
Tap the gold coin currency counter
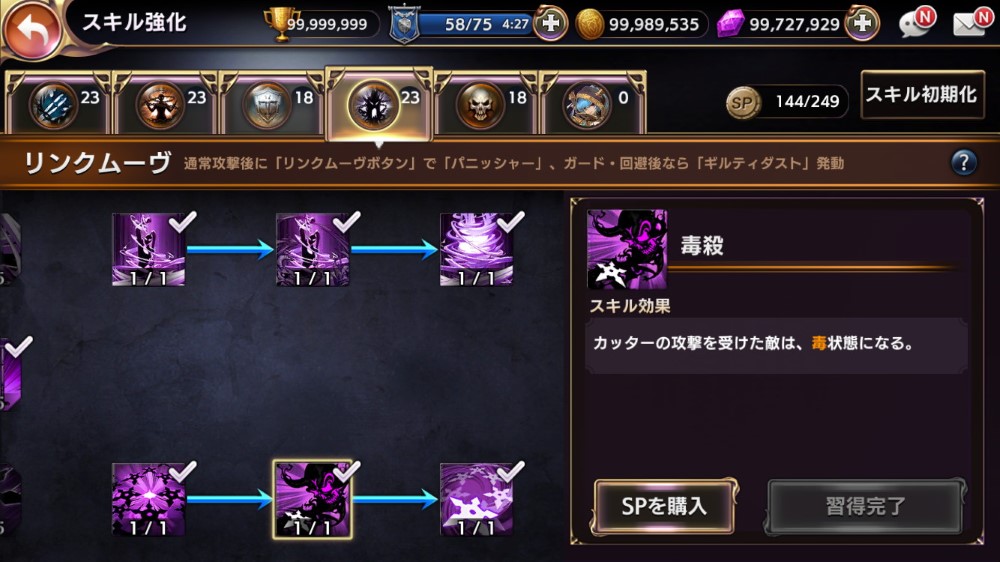(x=641, y=24)
